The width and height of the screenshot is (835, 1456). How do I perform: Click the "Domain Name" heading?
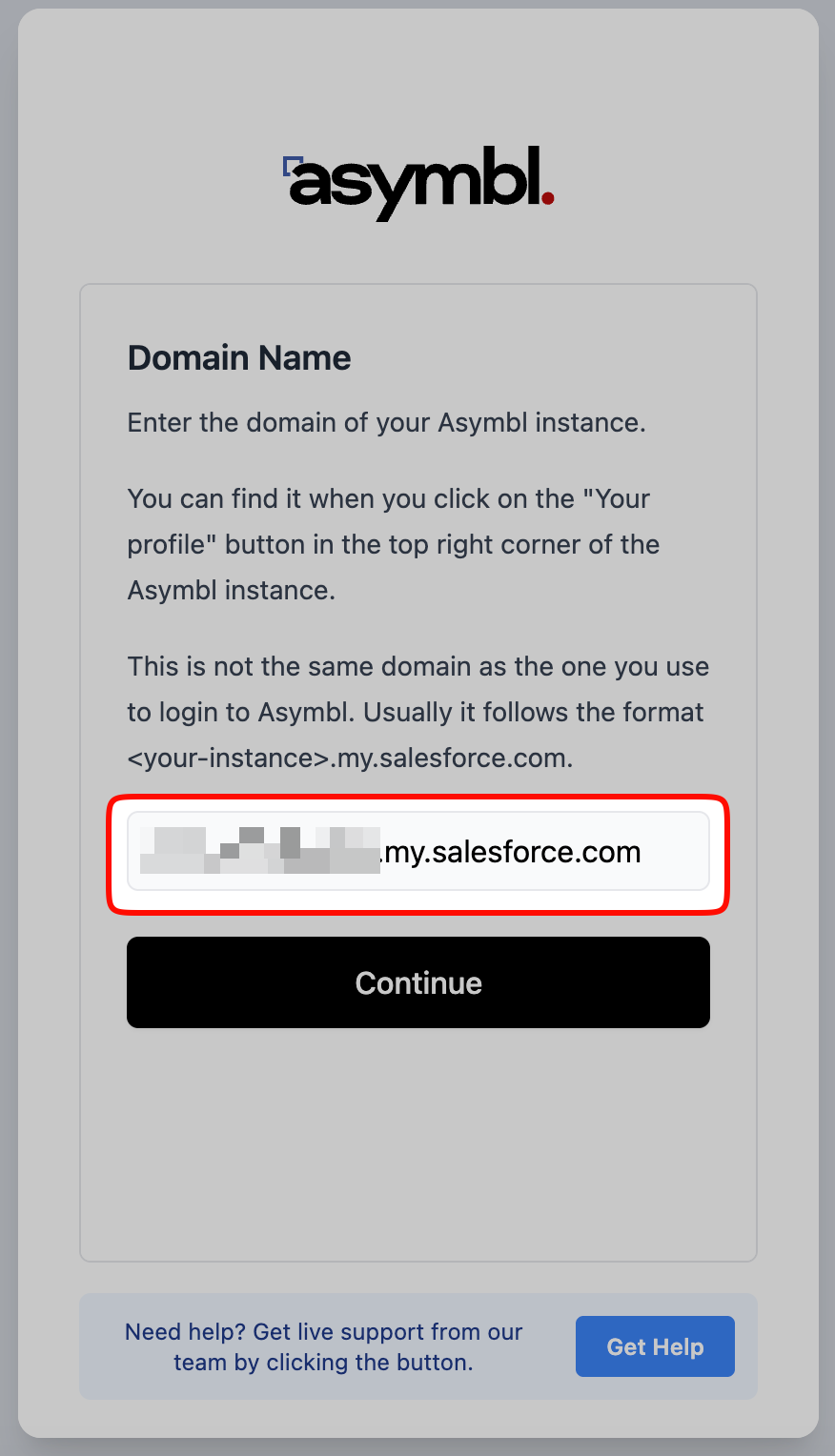239,358
